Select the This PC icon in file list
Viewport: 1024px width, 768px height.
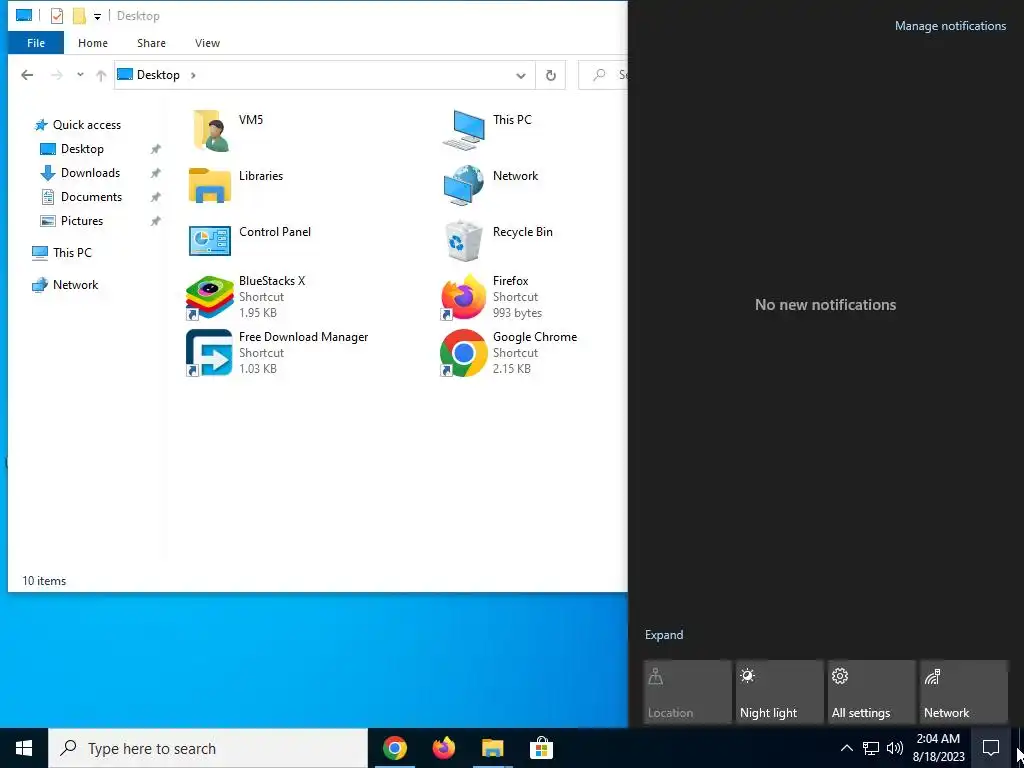click(x=464, y=129)
